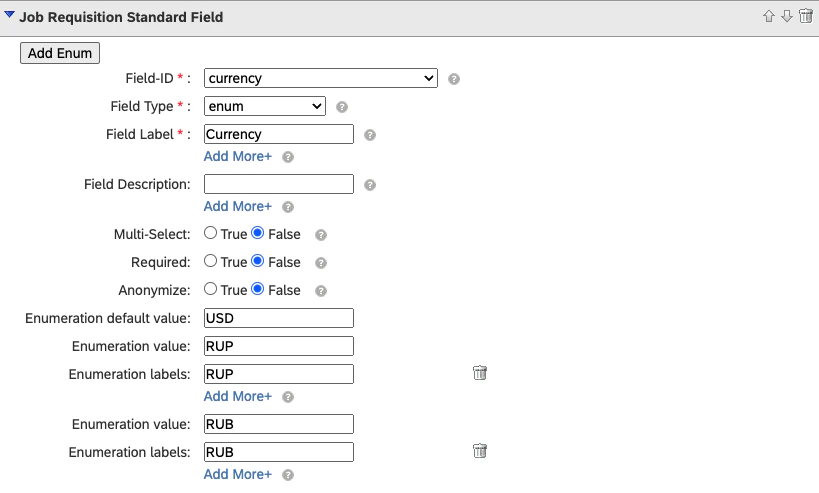Add more labels for RUB enumeration
Screen dimensions: 819x493
tap(238, 474)
